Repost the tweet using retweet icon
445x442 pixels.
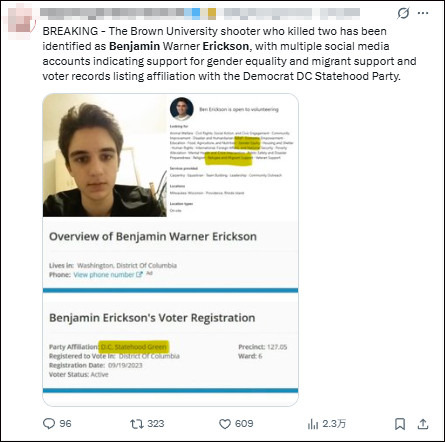click(136, 424)
